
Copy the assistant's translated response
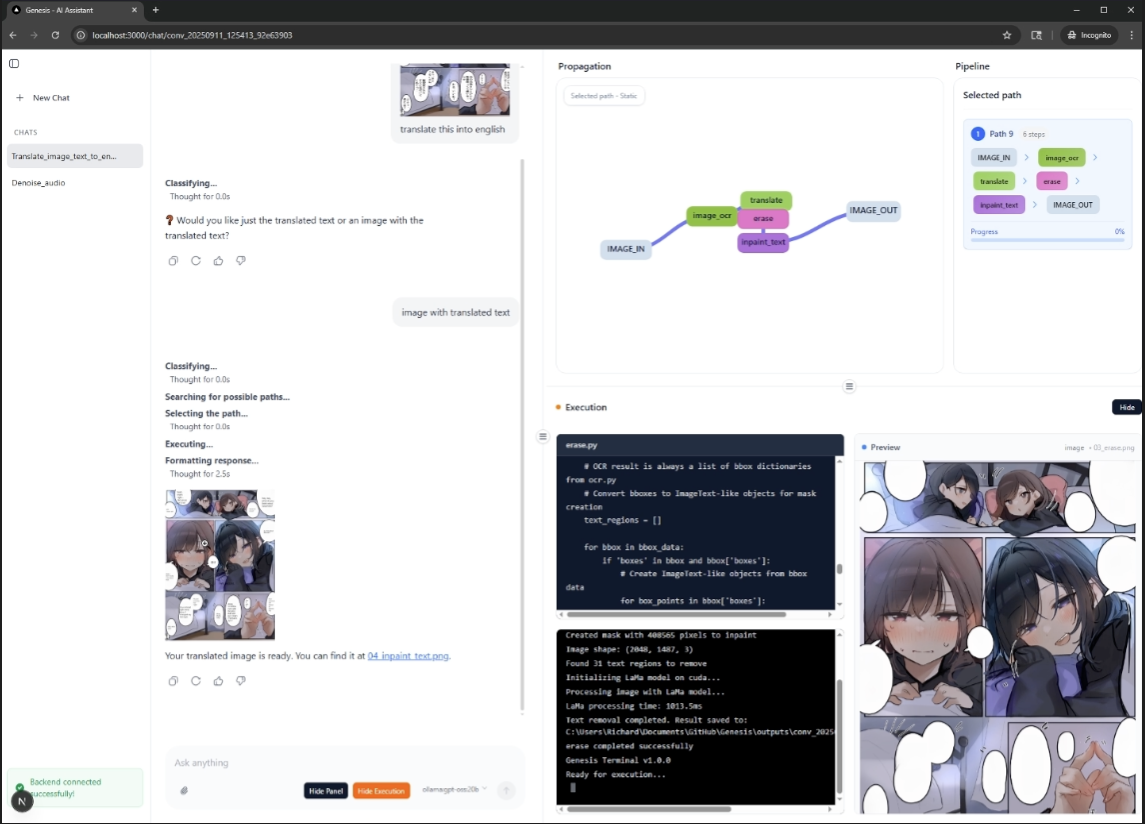[x=173, y=681]
